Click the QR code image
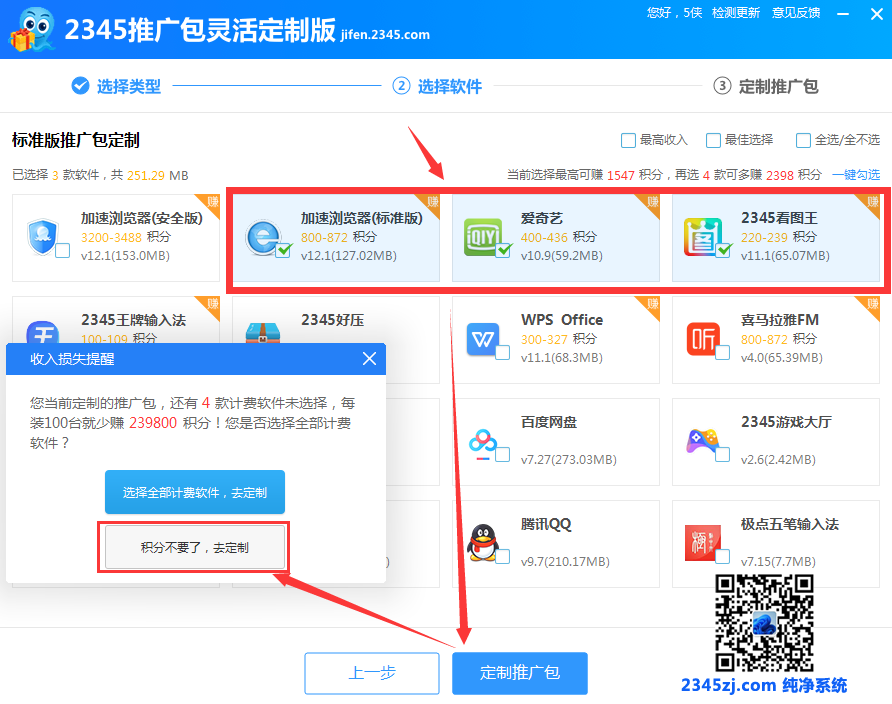 [764, 623]
